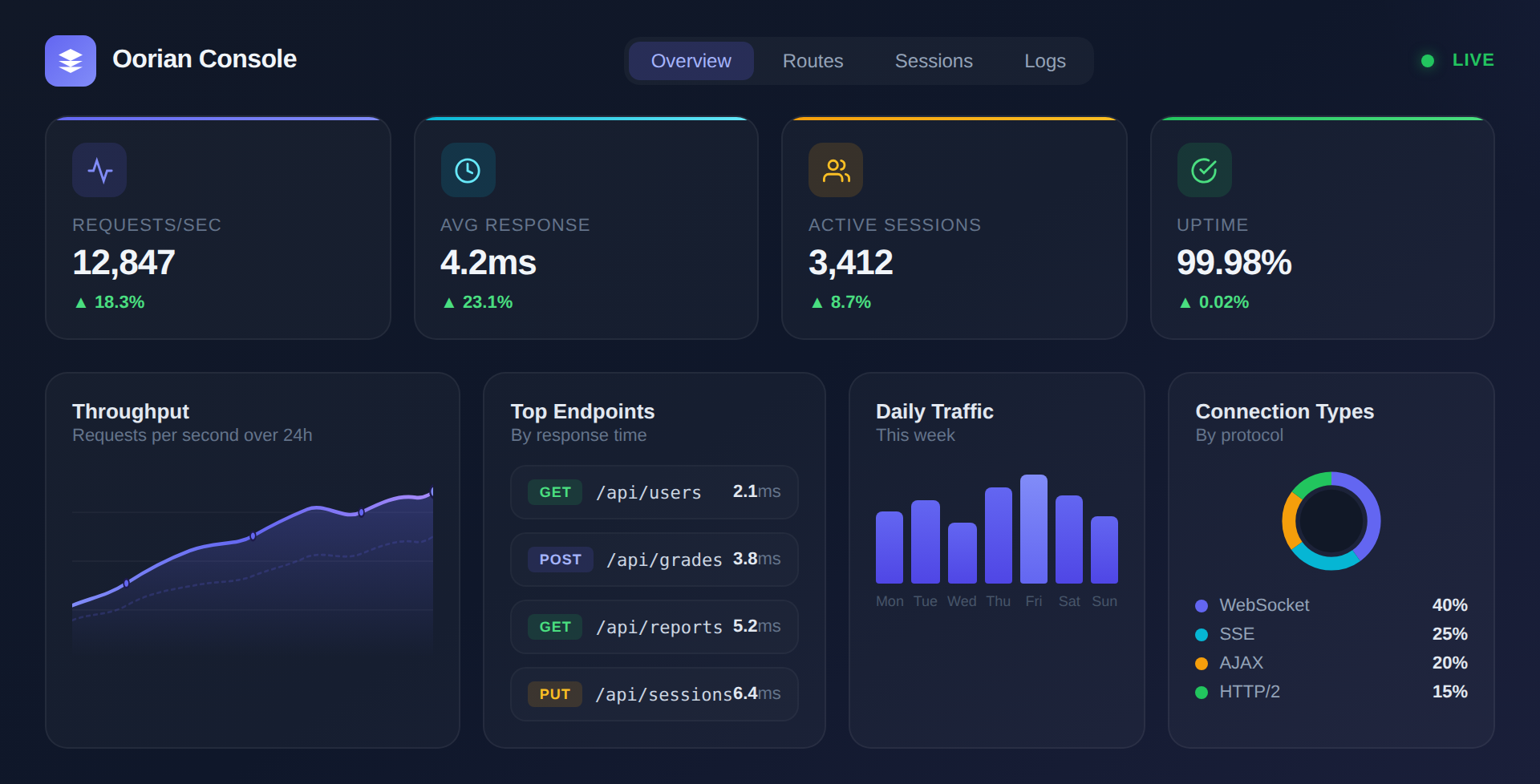Image resolution: width=1540 pixels, height=784 pixels.
Task: Select the Sessions navigation item
Action: coord(933,60)
